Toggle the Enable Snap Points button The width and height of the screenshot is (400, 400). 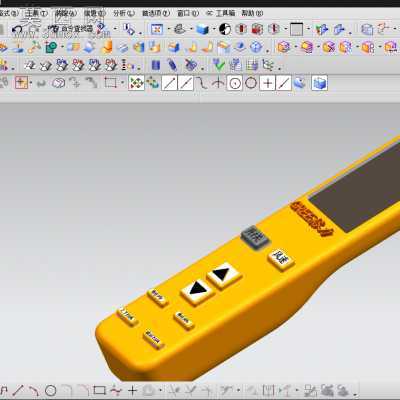[136, 83]
